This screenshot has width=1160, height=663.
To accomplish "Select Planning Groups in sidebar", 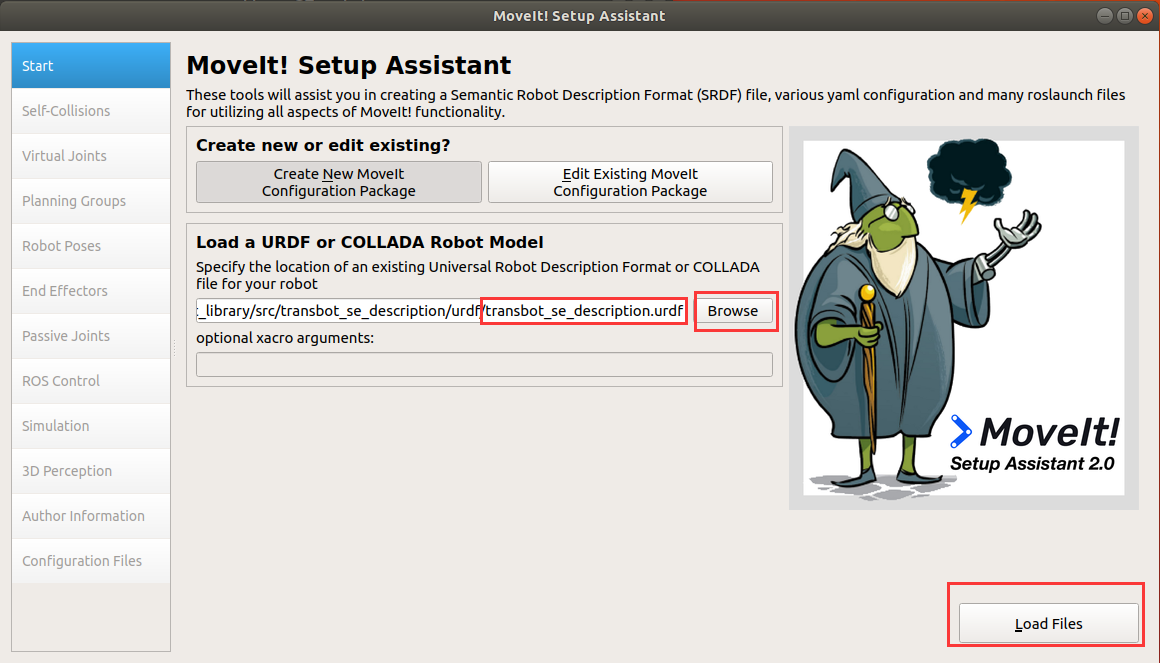I will point(91,201).
